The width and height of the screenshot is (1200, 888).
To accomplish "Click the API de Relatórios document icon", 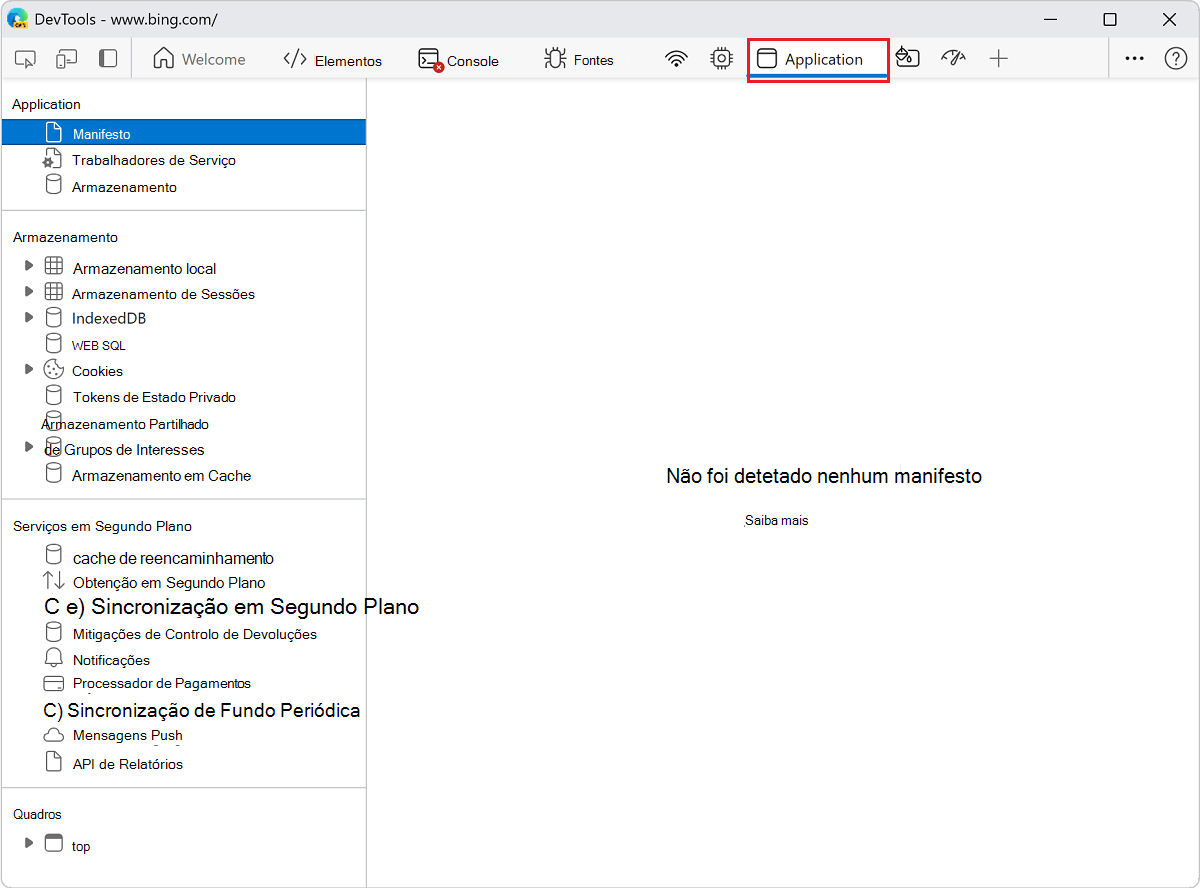I will pyautogui.click(x=54, y=762).
